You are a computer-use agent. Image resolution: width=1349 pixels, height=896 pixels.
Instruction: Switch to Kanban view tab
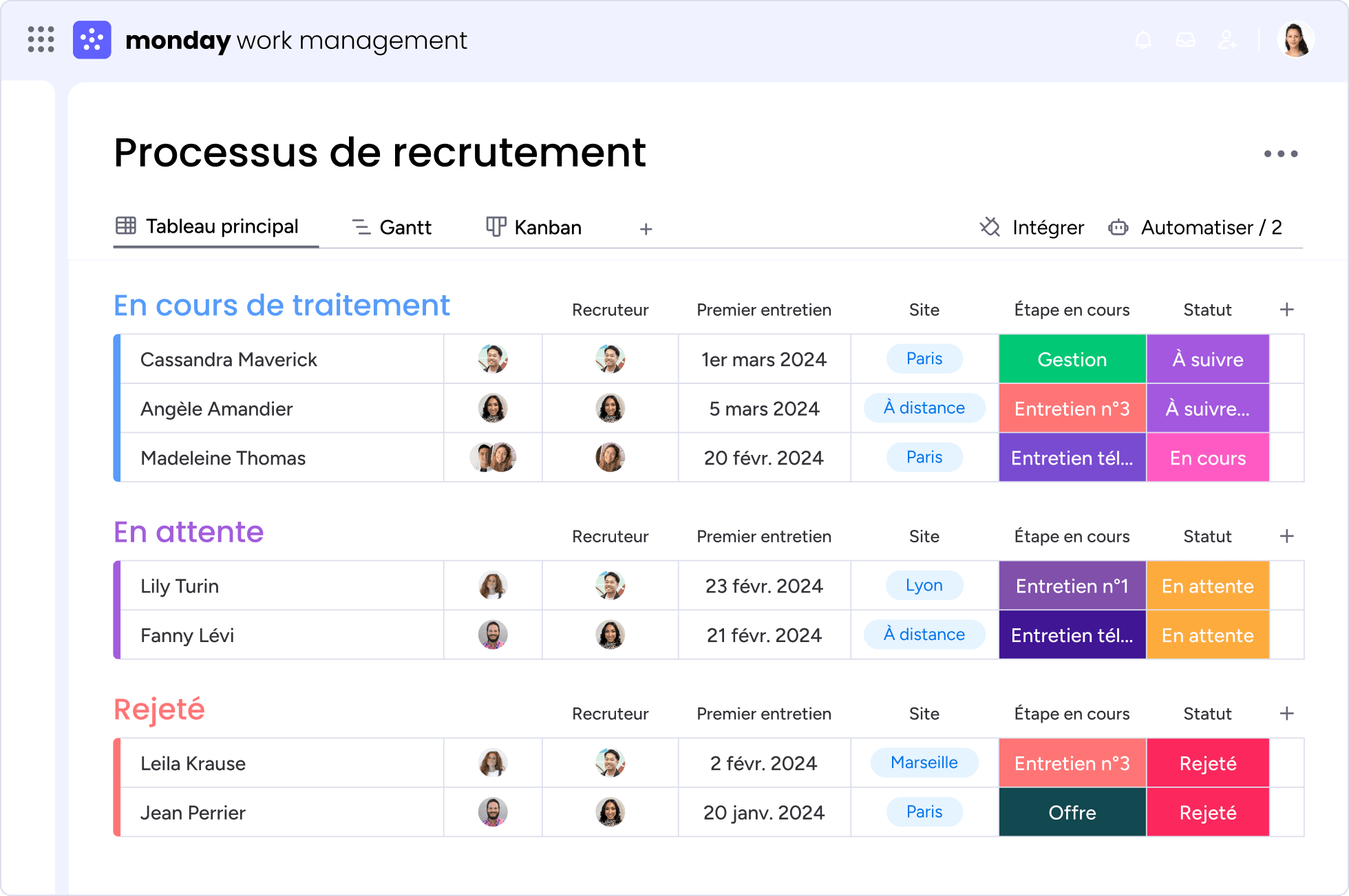pyautogui.click(x=534, y=227)
